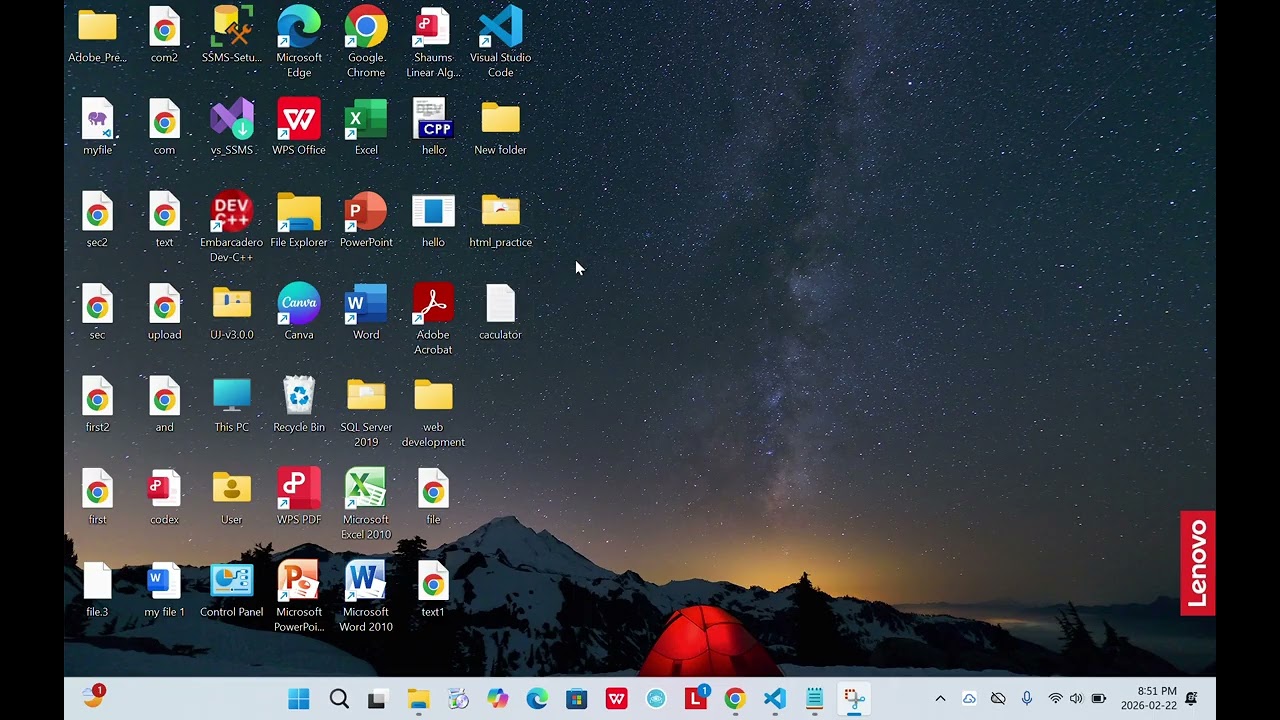Open Lenovo Vantage taskbar icon with badge
This screenshot has width=1280, height=720.
pyautogui.click(x=696, y=698)
